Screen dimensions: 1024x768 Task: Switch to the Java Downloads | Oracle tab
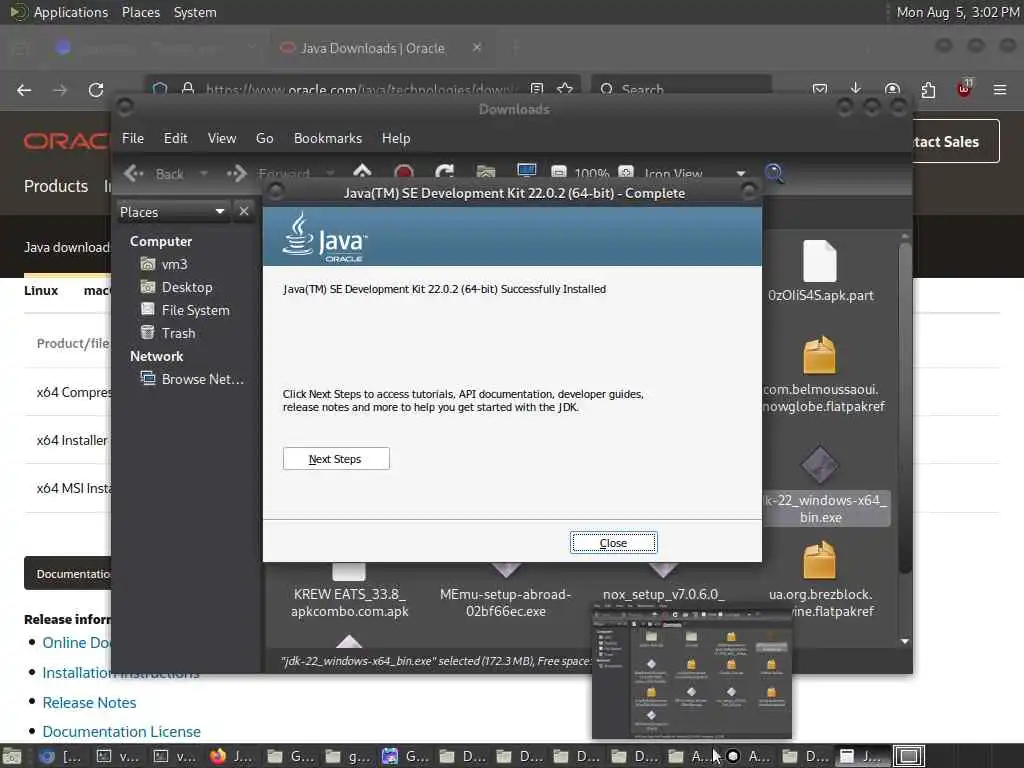click(x=372, y=48)
